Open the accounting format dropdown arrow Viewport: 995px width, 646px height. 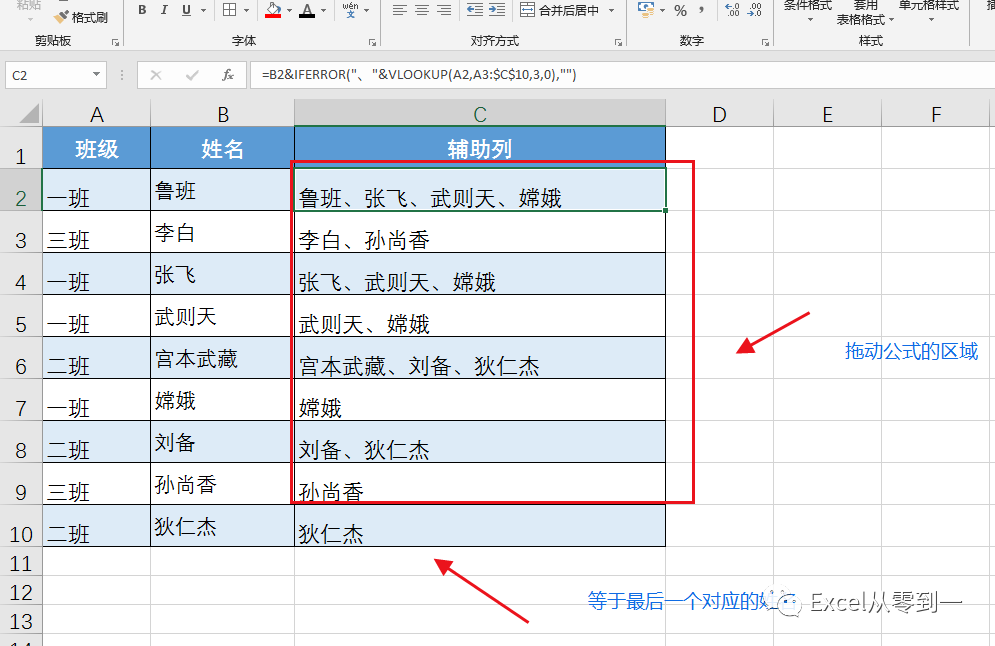(662, 10)
